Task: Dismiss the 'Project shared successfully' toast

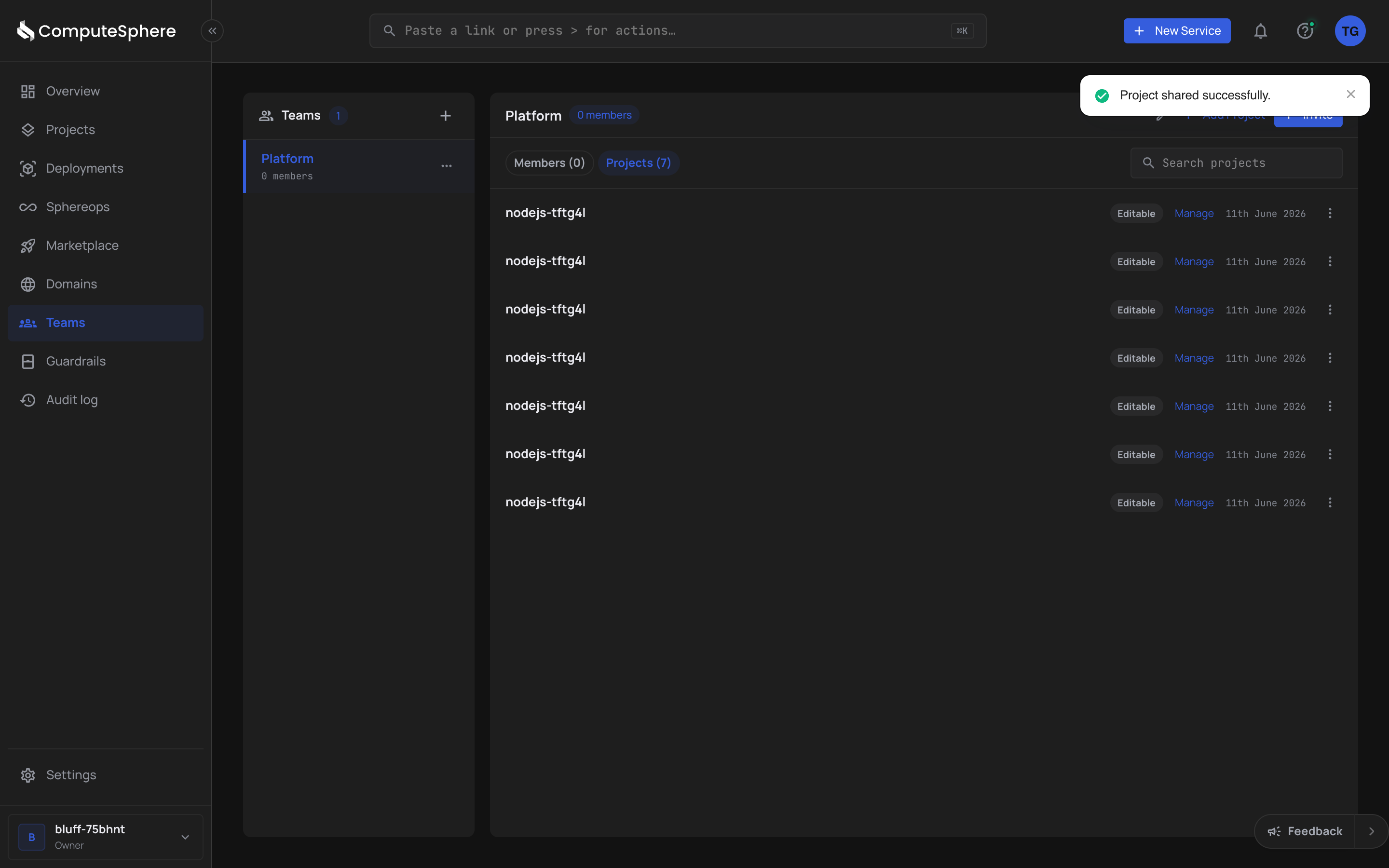Action: [1350, 94]
